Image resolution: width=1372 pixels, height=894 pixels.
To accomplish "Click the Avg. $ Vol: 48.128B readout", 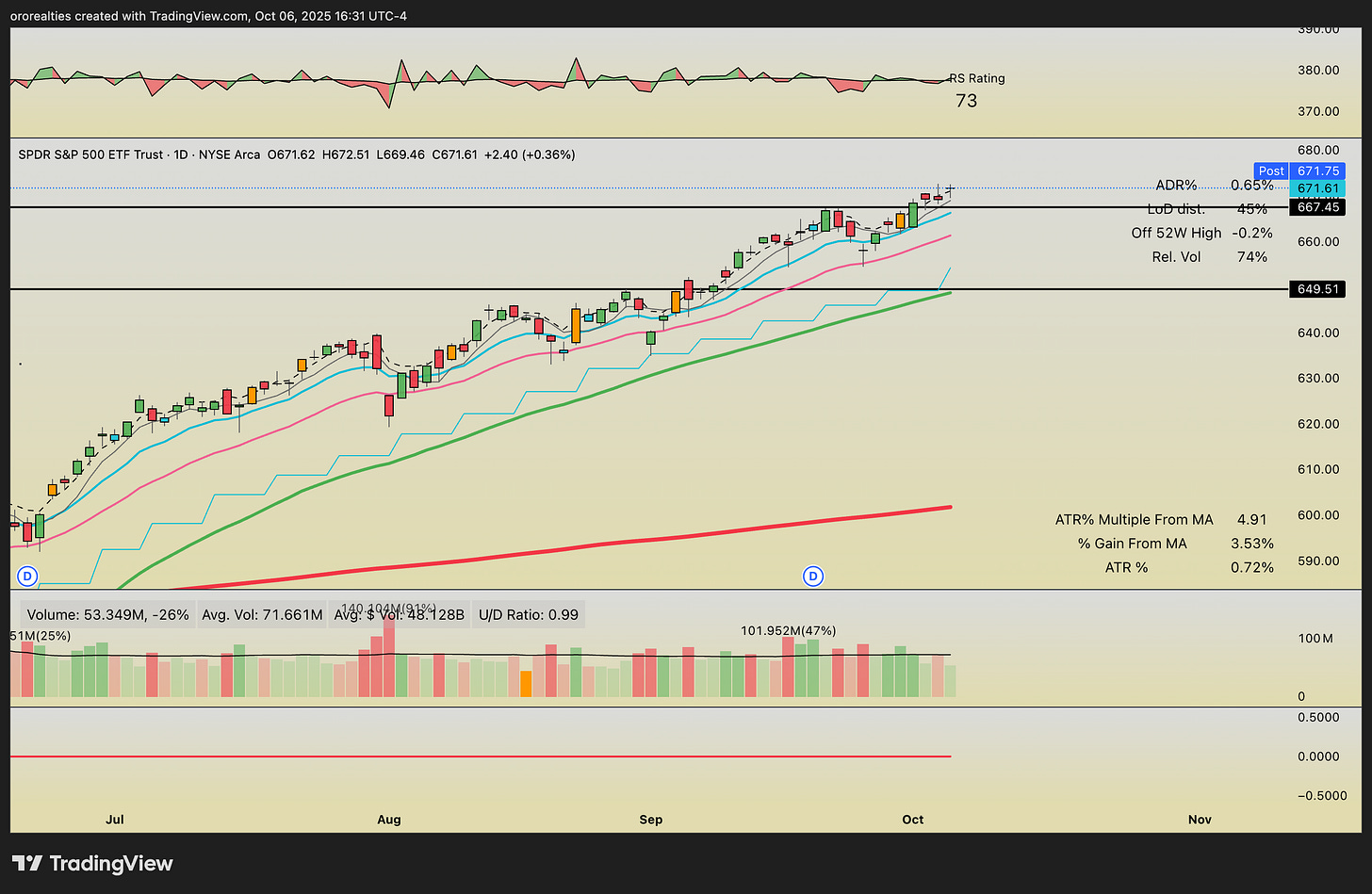I will coord(400,615).
